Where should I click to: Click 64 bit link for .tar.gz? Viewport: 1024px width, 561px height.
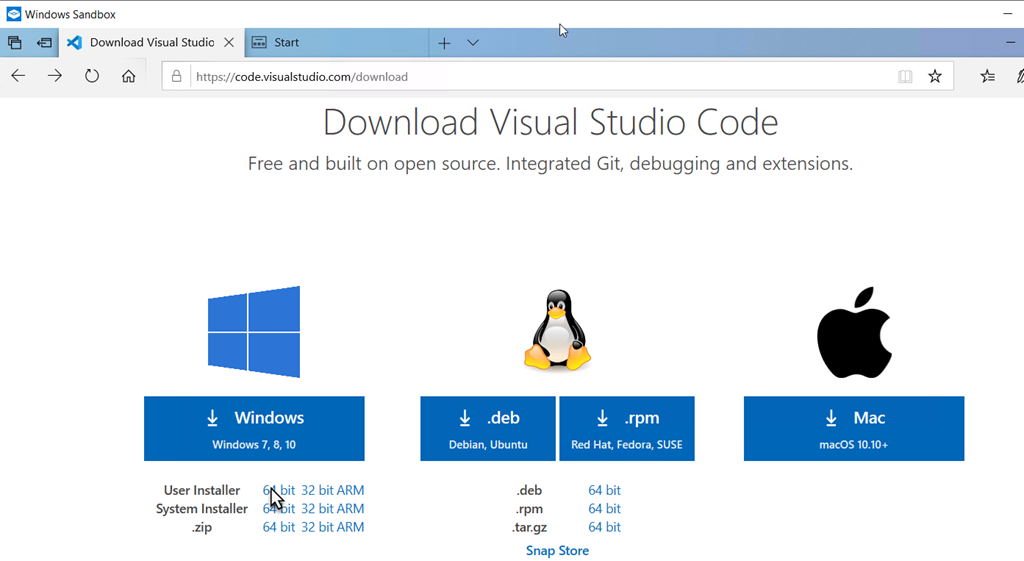(604, 527)
